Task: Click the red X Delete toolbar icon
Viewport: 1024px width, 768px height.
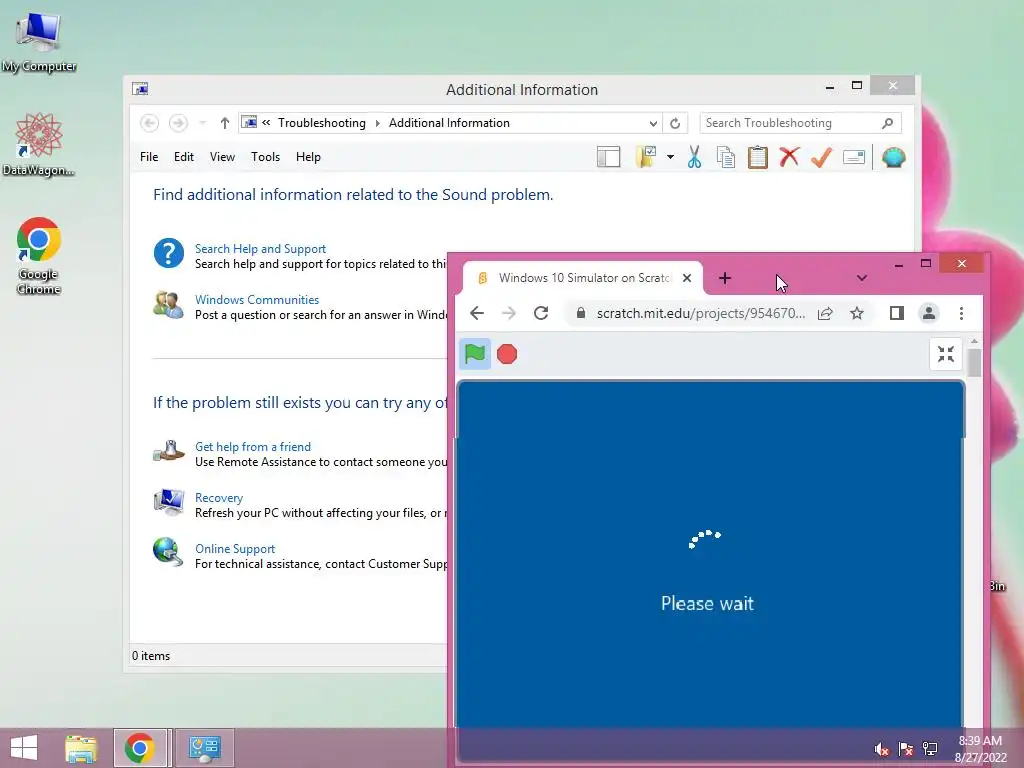Action: (x=790, y=157)
